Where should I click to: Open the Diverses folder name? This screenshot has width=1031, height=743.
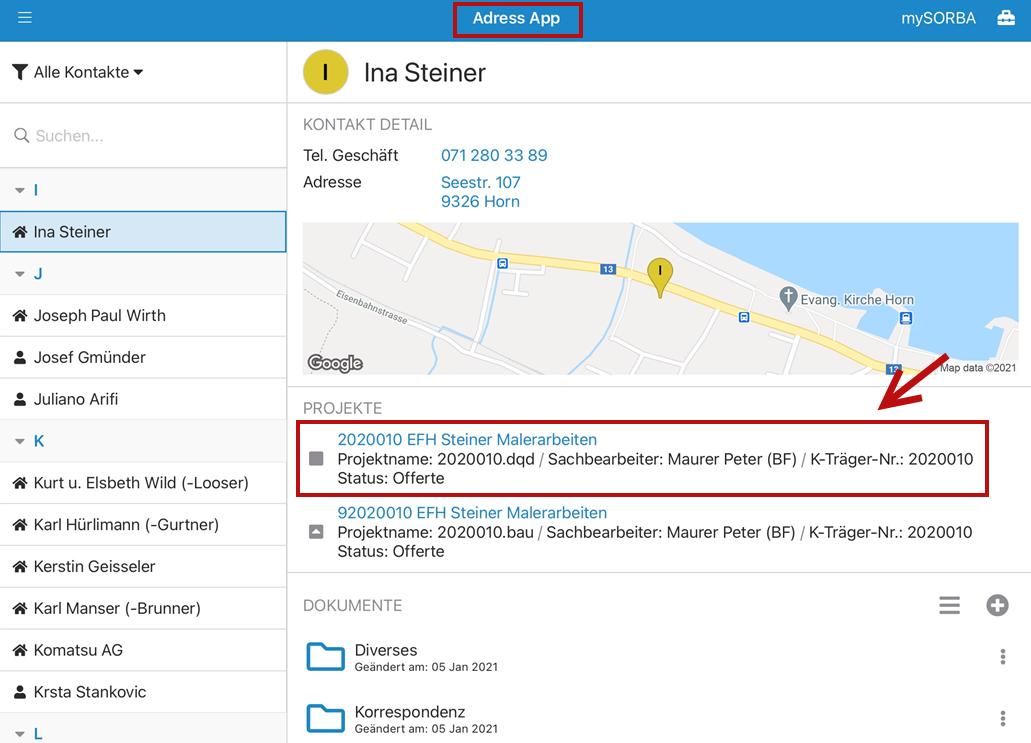pos(385,650)
